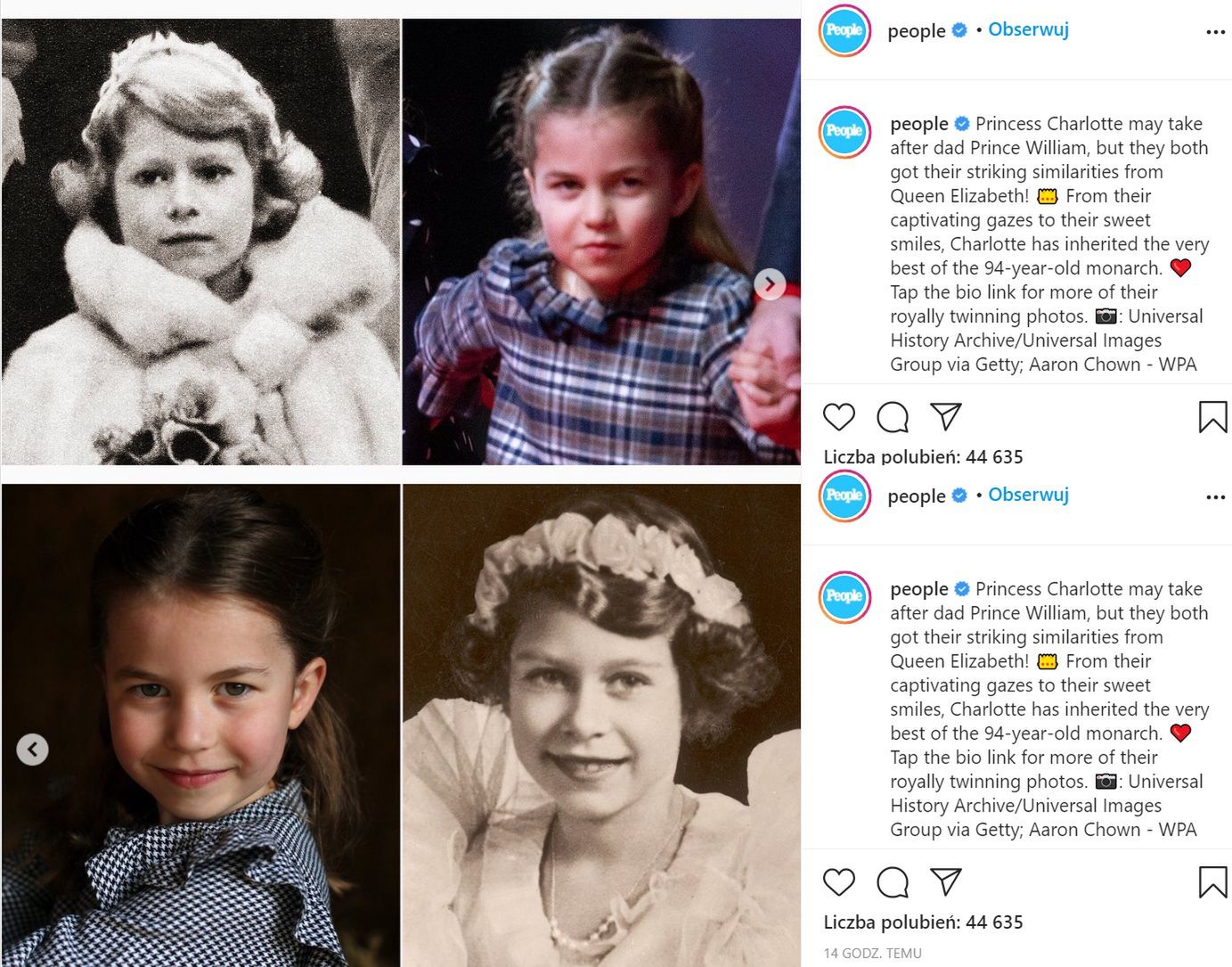Open the 14 GODZ. TEMU timestamp

click(x=872, y=953)
